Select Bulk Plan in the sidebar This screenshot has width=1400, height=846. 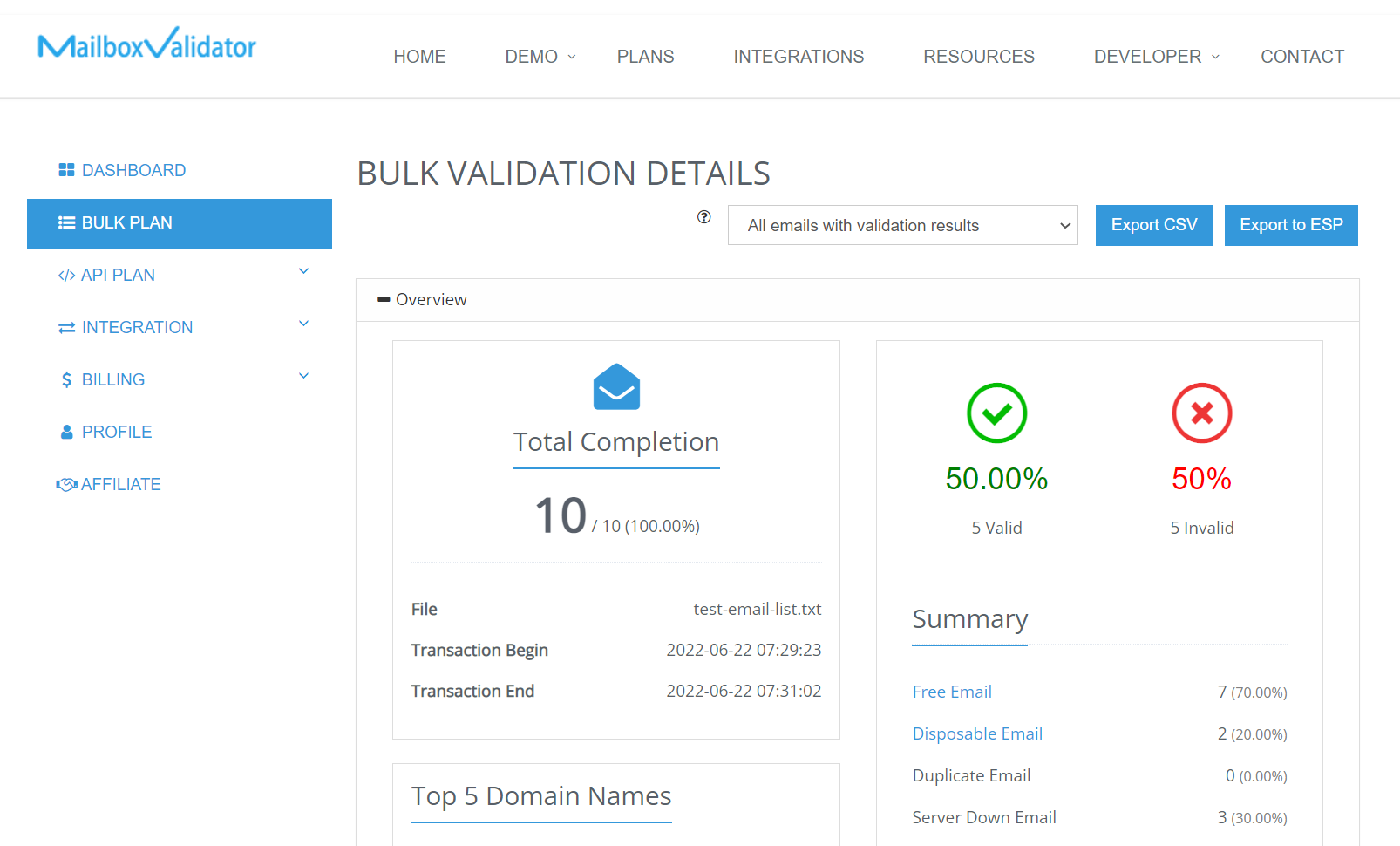(x=180, y=223)
